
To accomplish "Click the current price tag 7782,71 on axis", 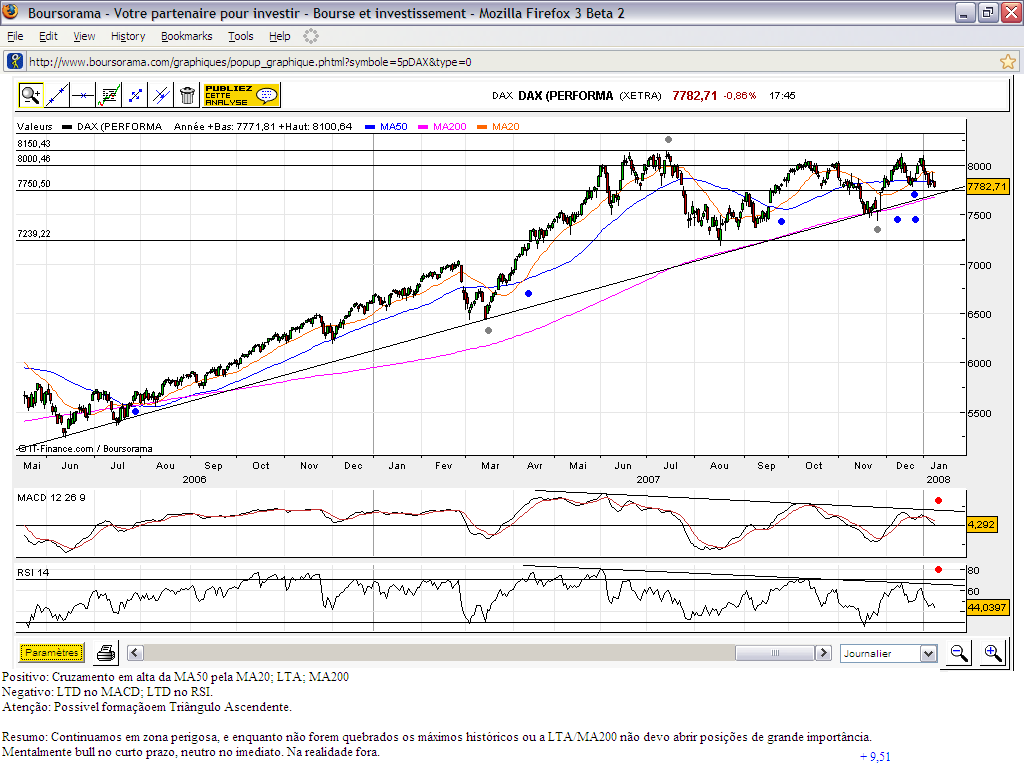I will click(987, 187).
